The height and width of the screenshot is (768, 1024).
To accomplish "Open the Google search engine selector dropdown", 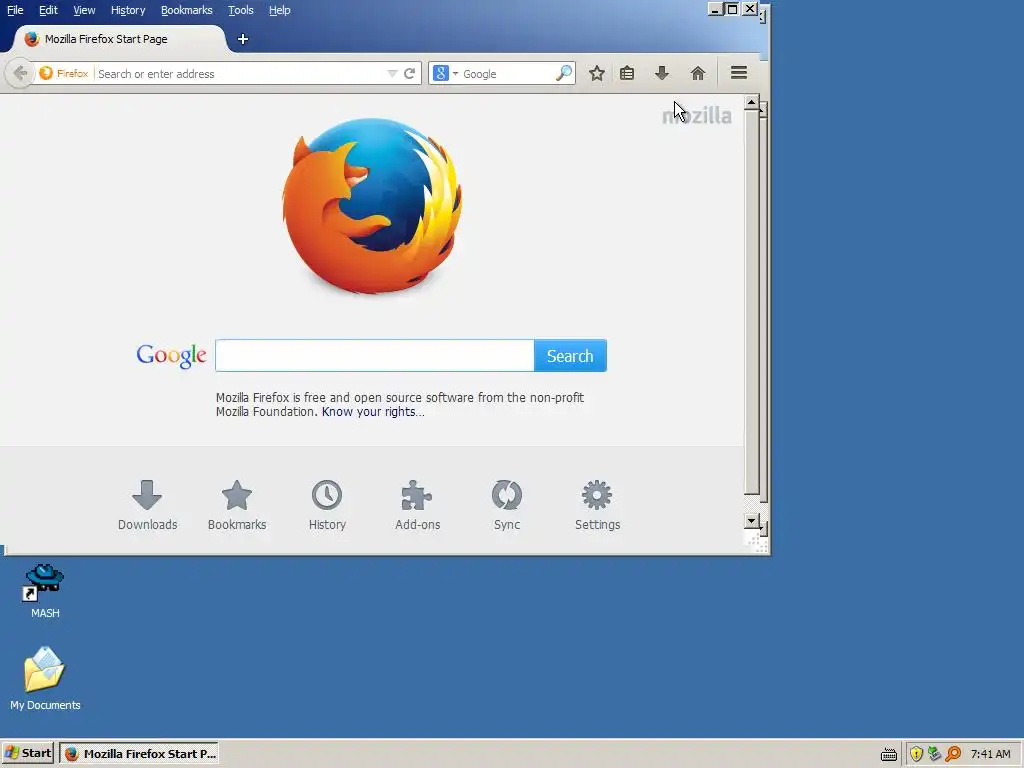I will [445, 73].
